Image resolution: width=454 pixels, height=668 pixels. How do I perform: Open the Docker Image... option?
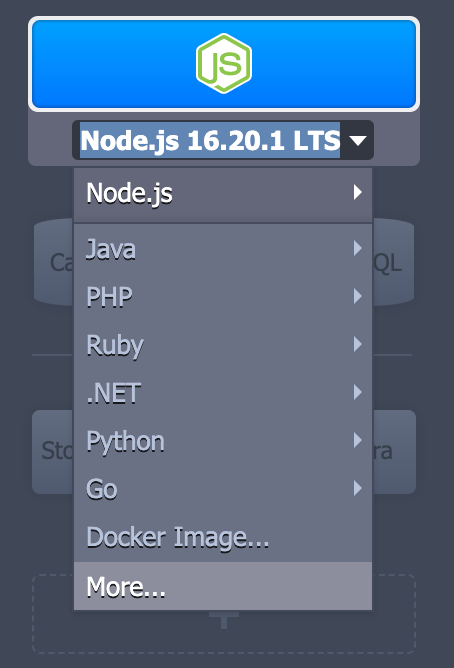click(x=178, y=538)
